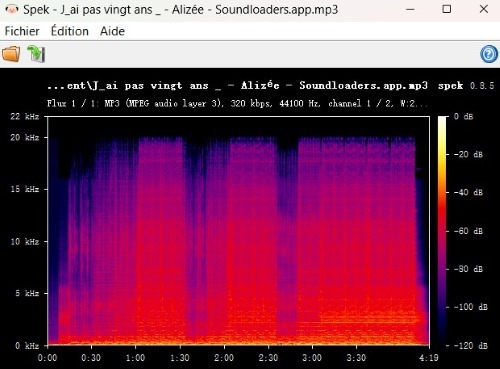Click the file path title in the spectrogram

point(237,86)
